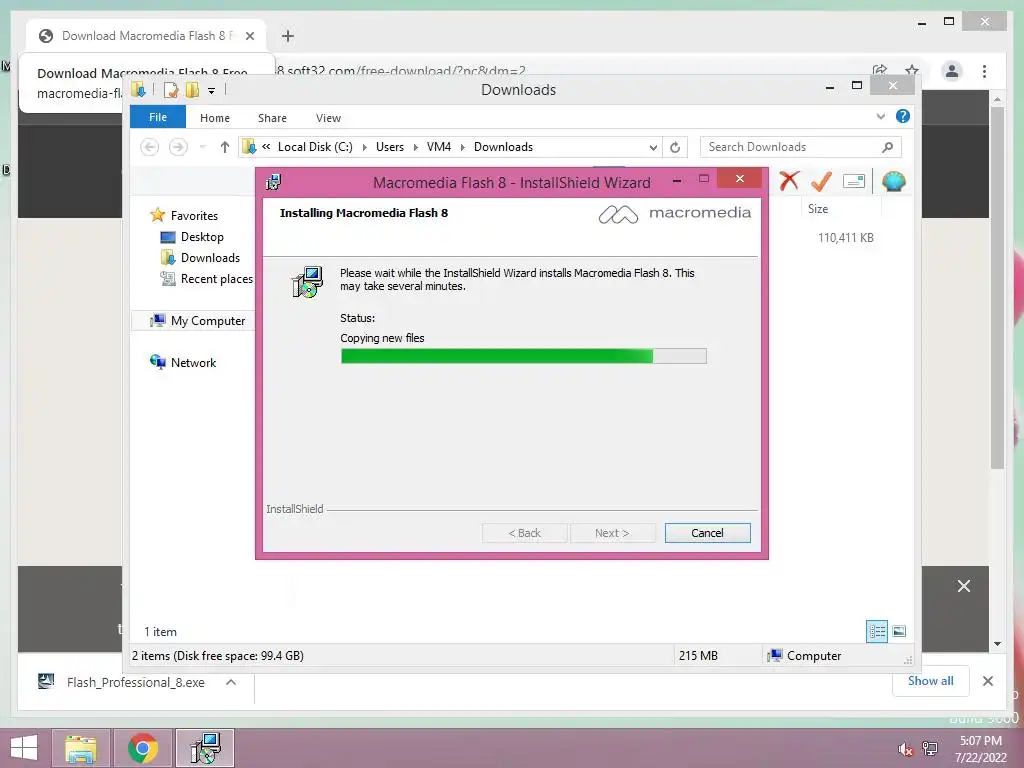
Task: Click the globe shell icon
Action: 894,181
